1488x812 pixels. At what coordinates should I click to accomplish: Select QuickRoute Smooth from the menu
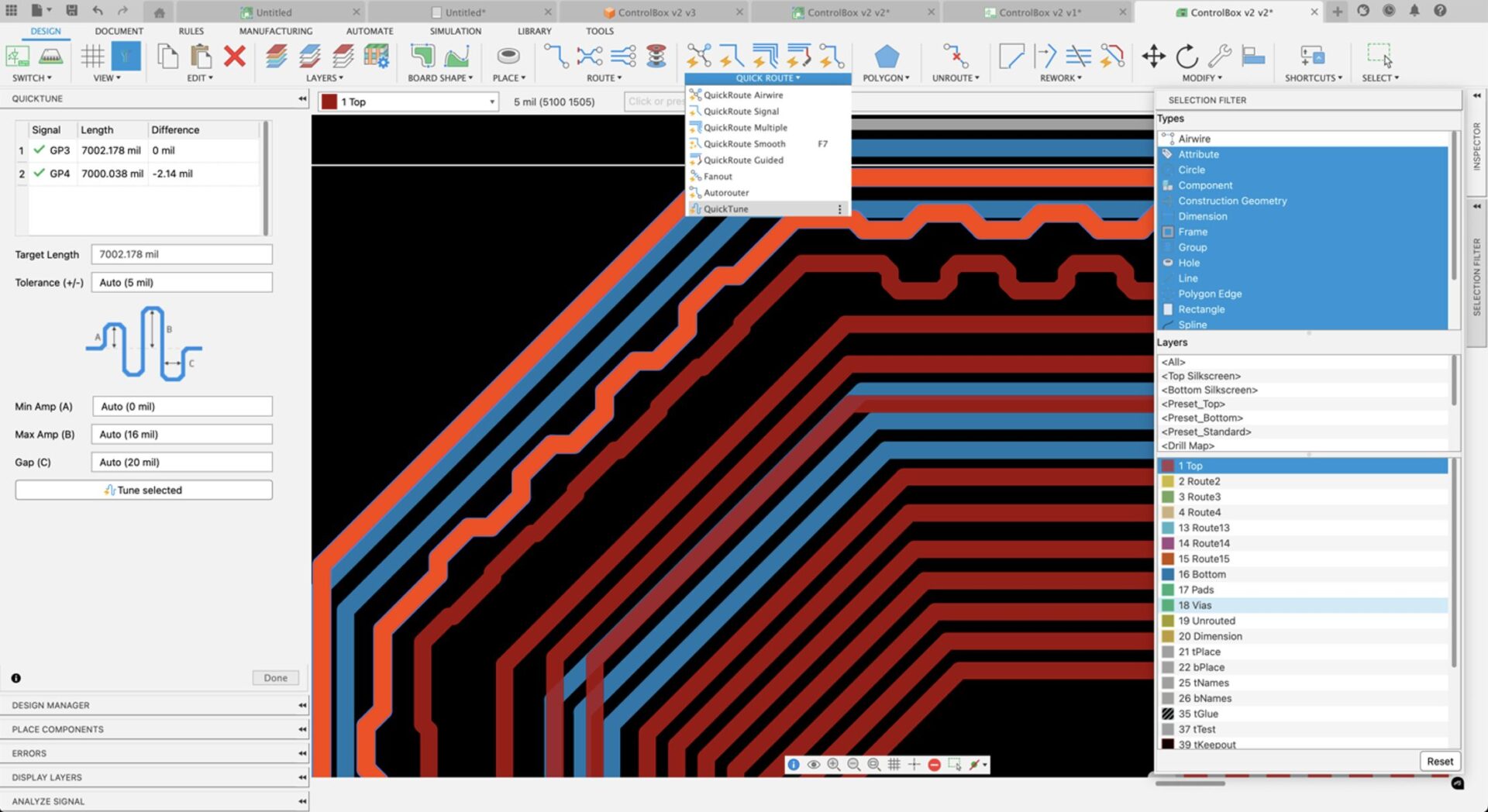coord(744,144)
